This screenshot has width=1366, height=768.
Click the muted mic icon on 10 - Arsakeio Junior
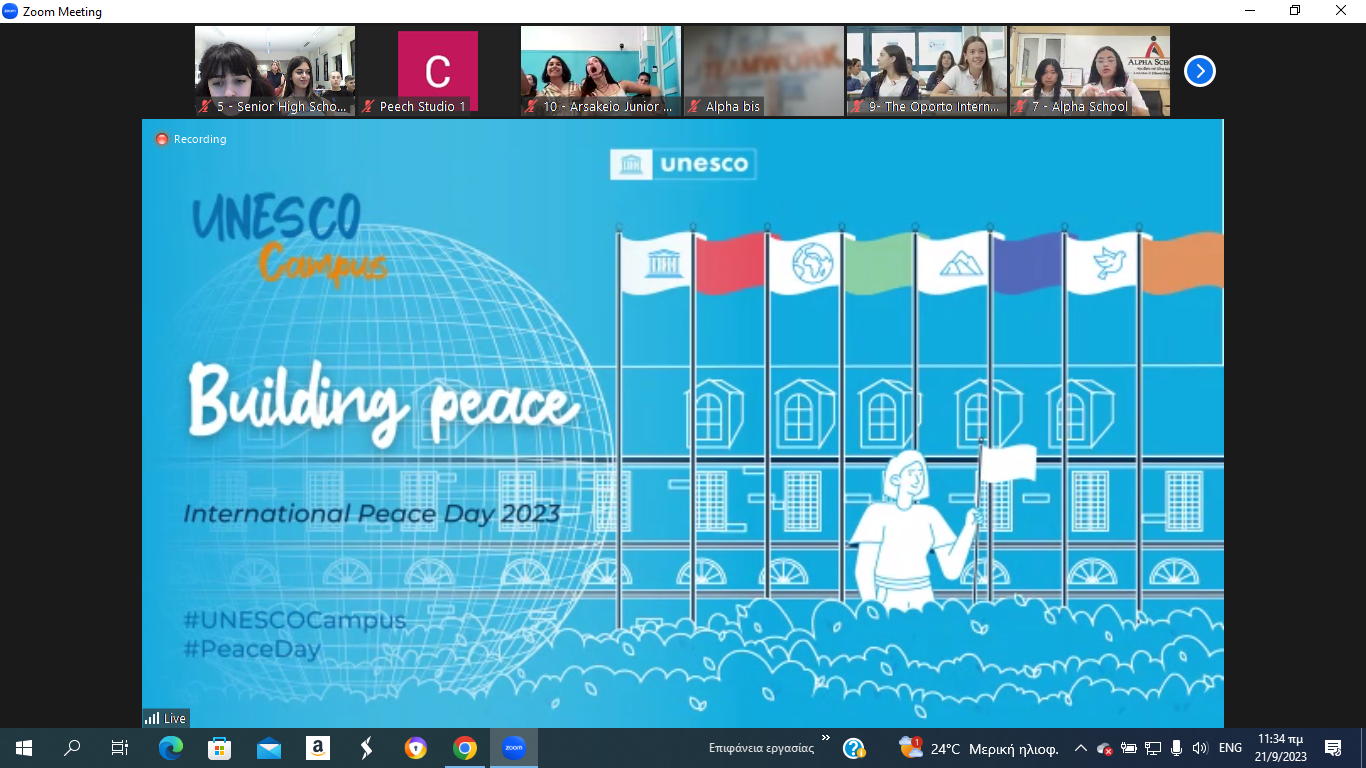click(x=531, y=107)
